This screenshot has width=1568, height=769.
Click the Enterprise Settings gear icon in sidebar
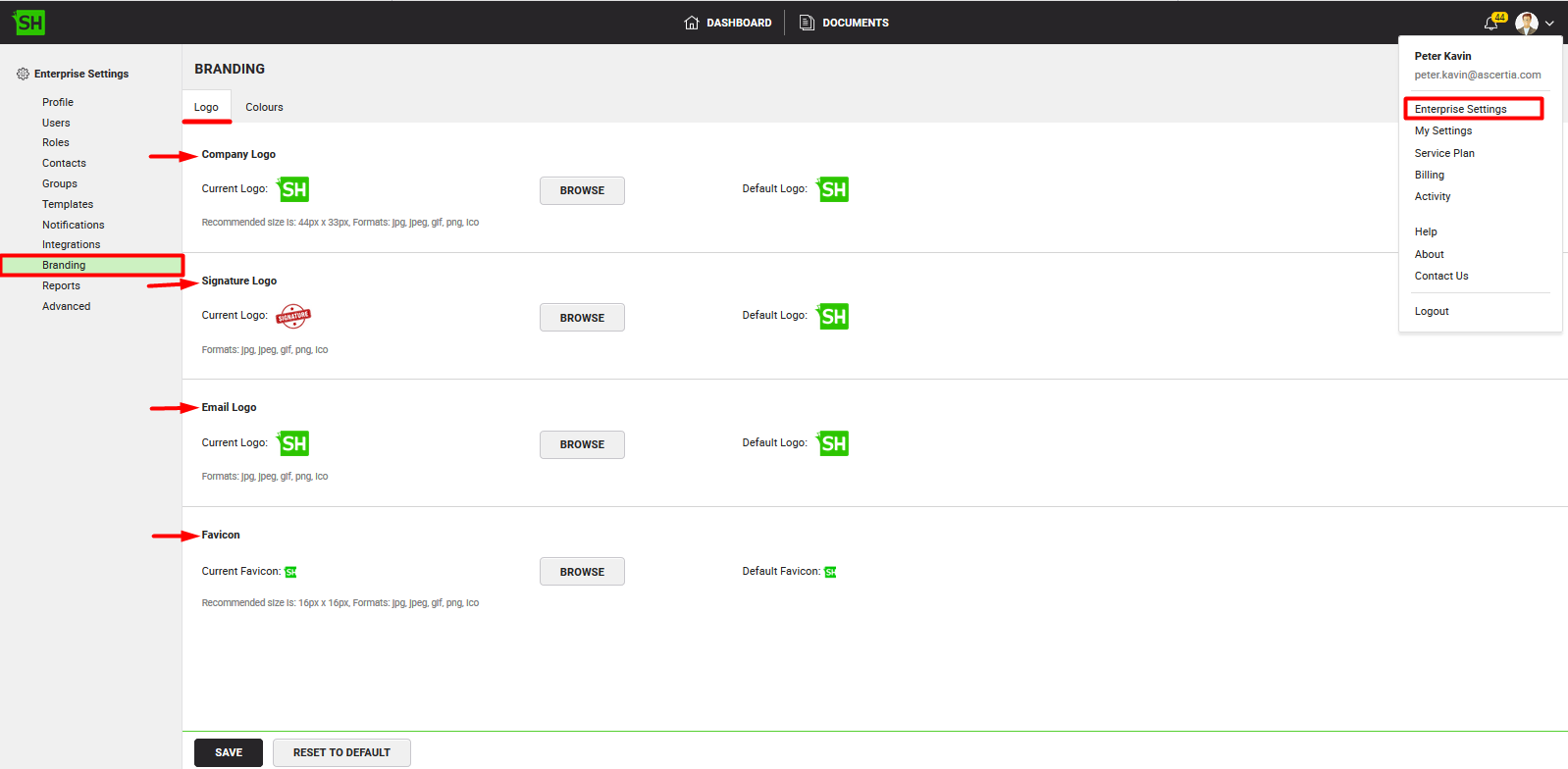click(x=23, y=74)
